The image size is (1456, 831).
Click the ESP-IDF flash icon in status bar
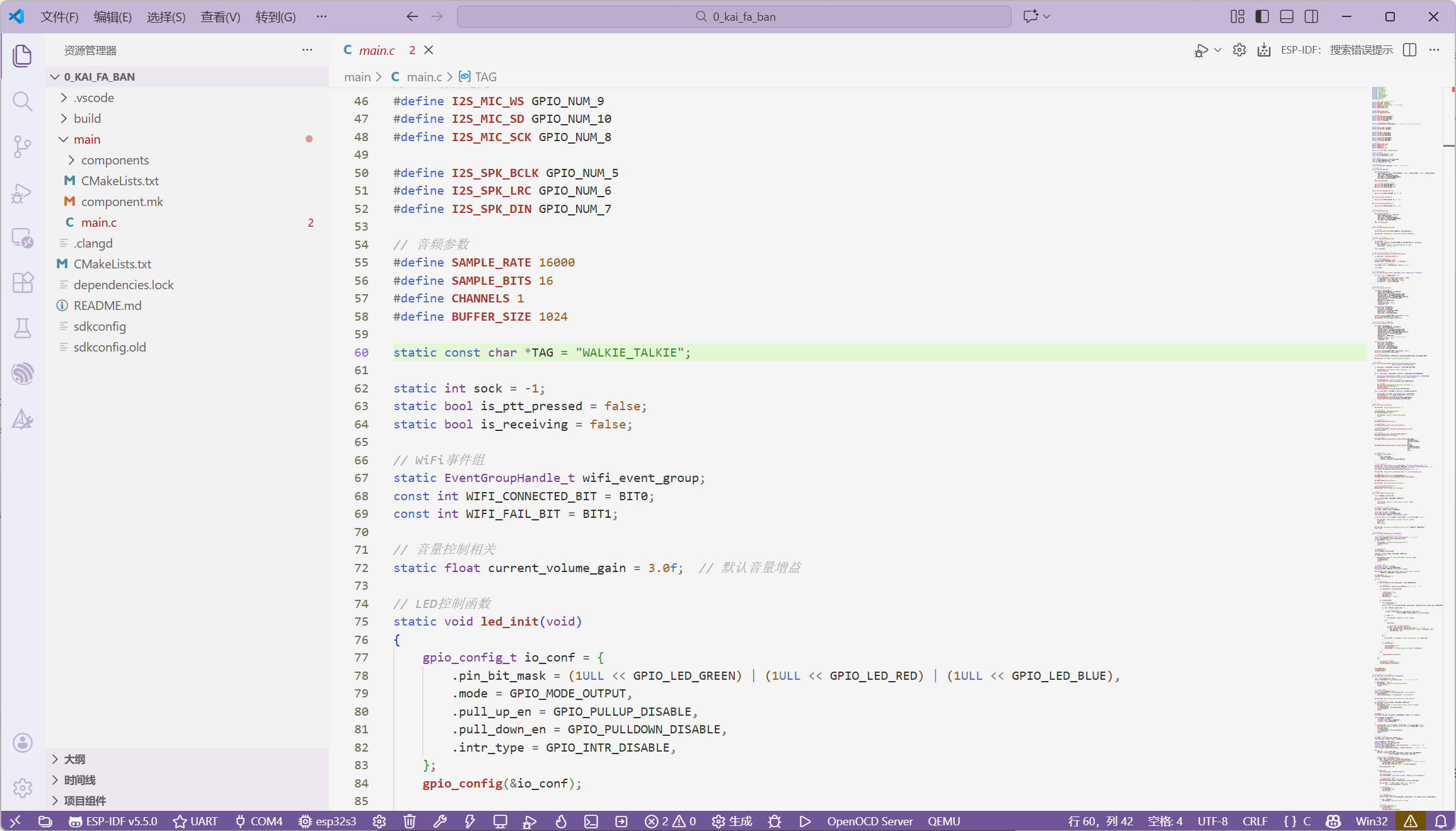click(470, 821)
